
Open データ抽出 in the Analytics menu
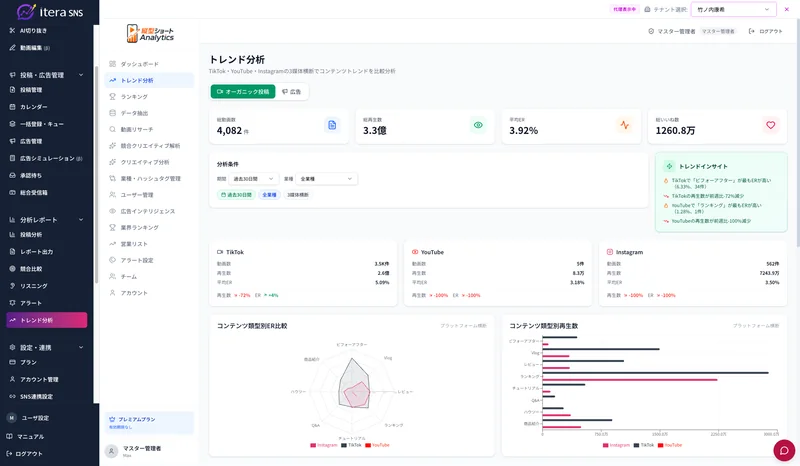click(x=149, y=113)
